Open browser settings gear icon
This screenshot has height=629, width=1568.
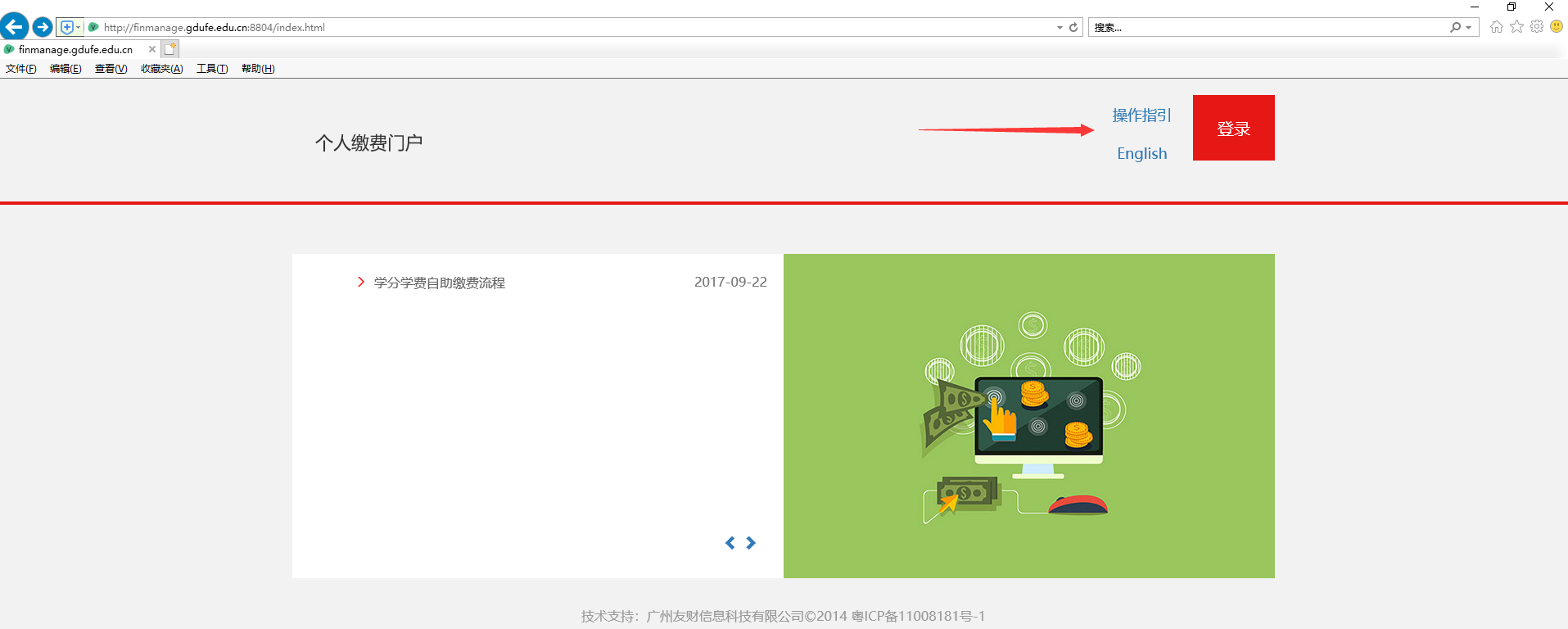point(1537,27)
